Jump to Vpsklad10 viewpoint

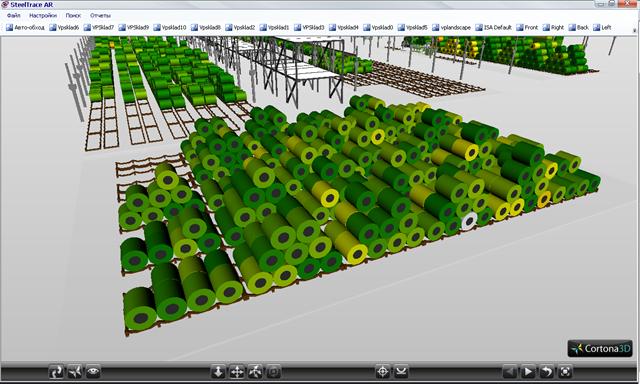(x=170, y=27)
